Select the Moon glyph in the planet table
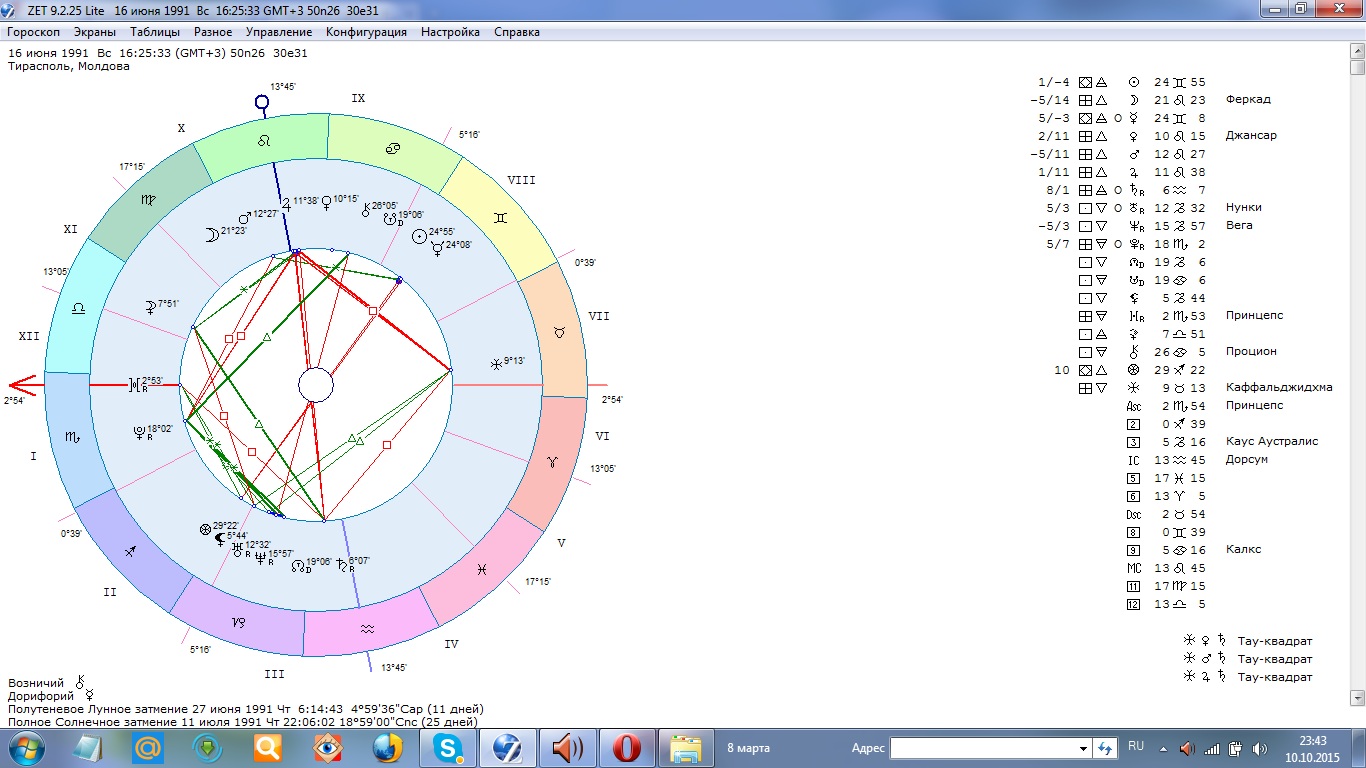The height and width of the screenshot is (768, 1366). coord(1133,100)
